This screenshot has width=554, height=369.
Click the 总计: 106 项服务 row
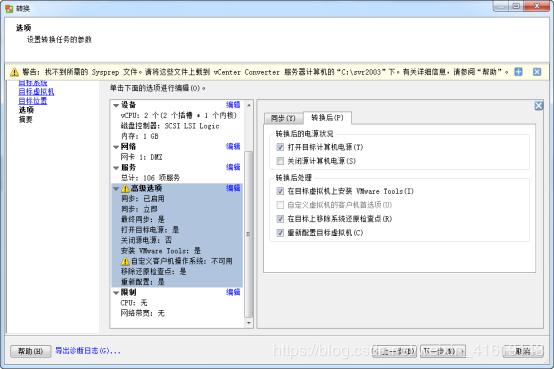point(151,178)
